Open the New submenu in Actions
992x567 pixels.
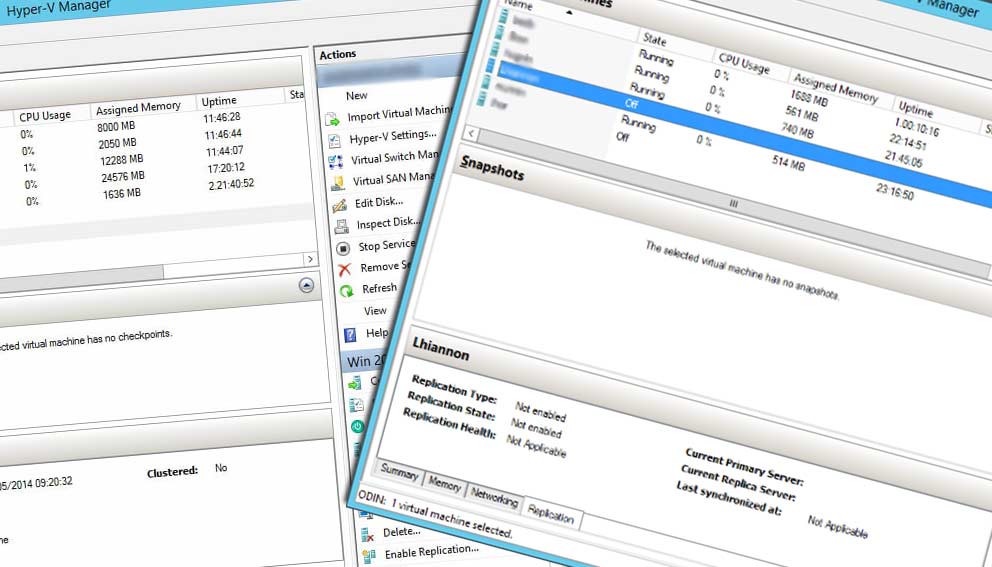click(x=357, y=96)
